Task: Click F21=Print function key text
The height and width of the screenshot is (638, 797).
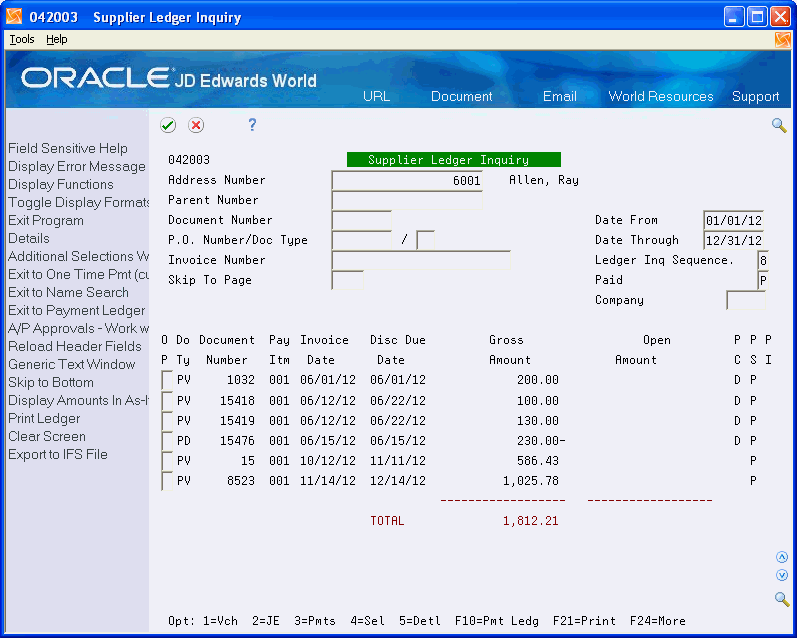Action: point(584,621)
